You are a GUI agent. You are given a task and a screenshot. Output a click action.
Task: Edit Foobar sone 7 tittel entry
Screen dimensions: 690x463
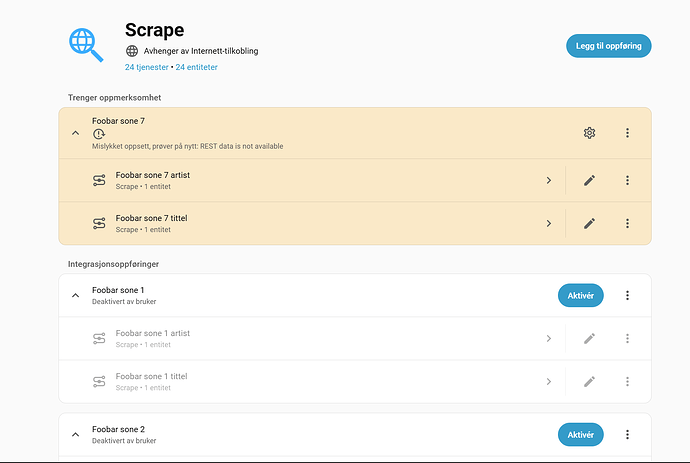click(x=589, y=223)
